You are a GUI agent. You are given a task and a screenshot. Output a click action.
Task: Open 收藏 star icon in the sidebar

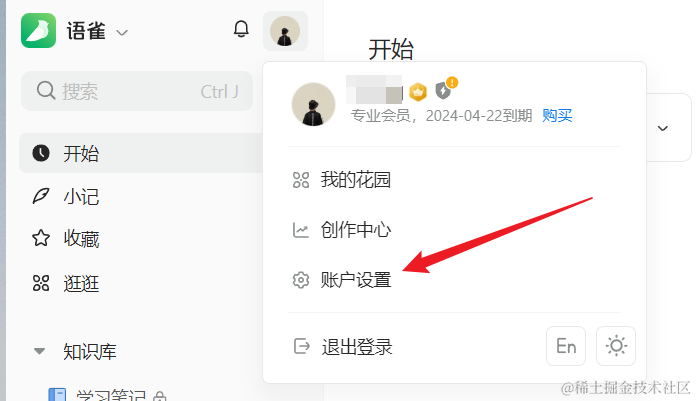[41, 238]
